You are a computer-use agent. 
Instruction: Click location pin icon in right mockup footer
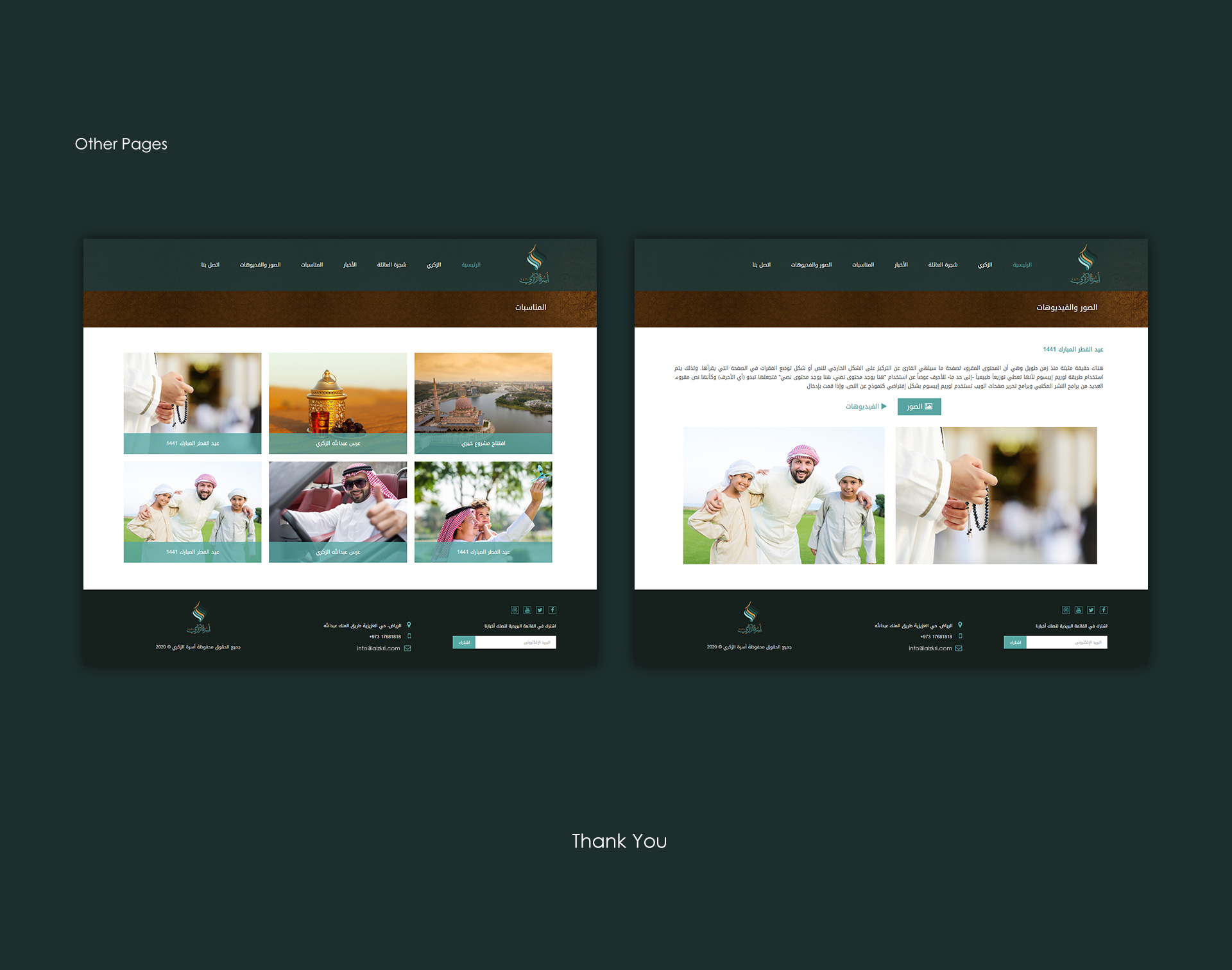(x=960, y=625)
